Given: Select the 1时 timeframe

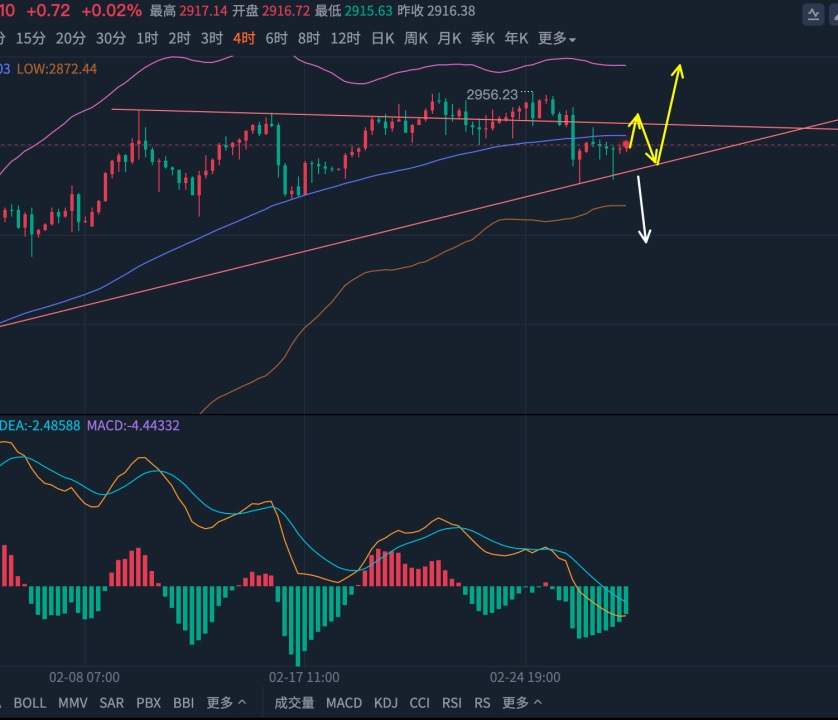Looking at the screenshot, I should coord(147,38).
